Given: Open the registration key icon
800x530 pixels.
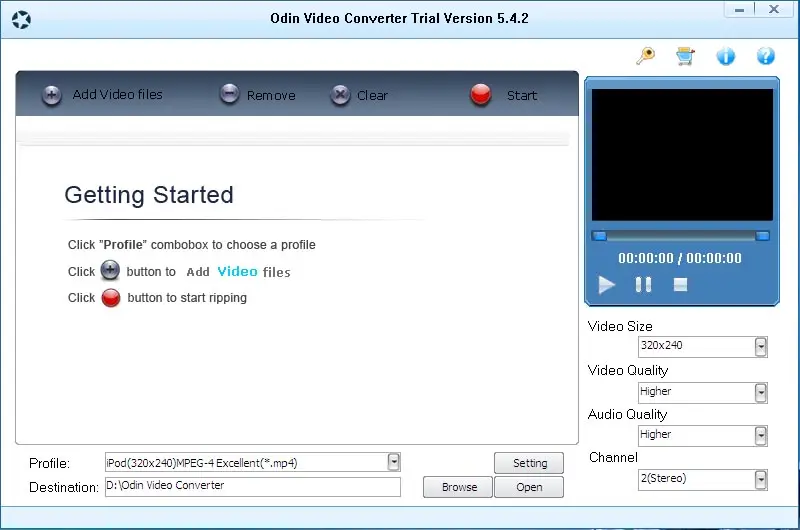Looking at the screenshot, I should 645,56.
